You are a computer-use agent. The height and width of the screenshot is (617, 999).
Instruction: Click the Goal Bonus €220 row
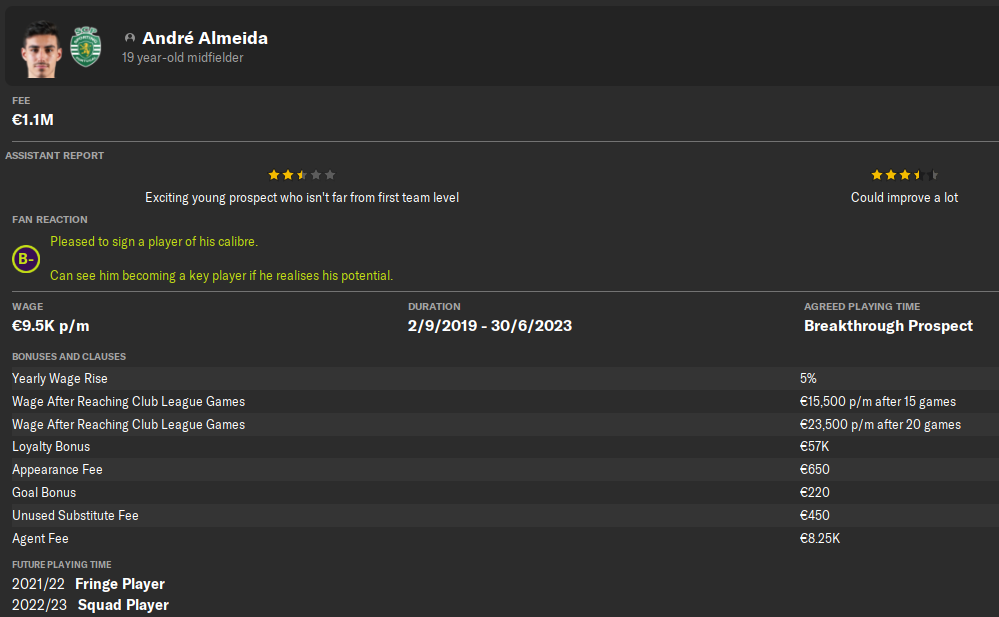[x=500, y=493]
